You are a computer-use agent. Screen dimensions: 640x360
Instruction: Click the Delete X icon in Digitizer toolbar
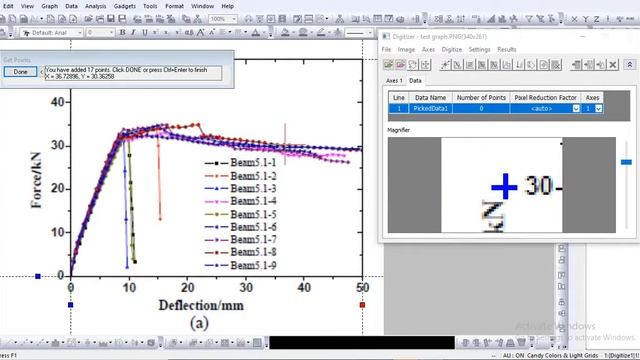[x=613, y=64]
